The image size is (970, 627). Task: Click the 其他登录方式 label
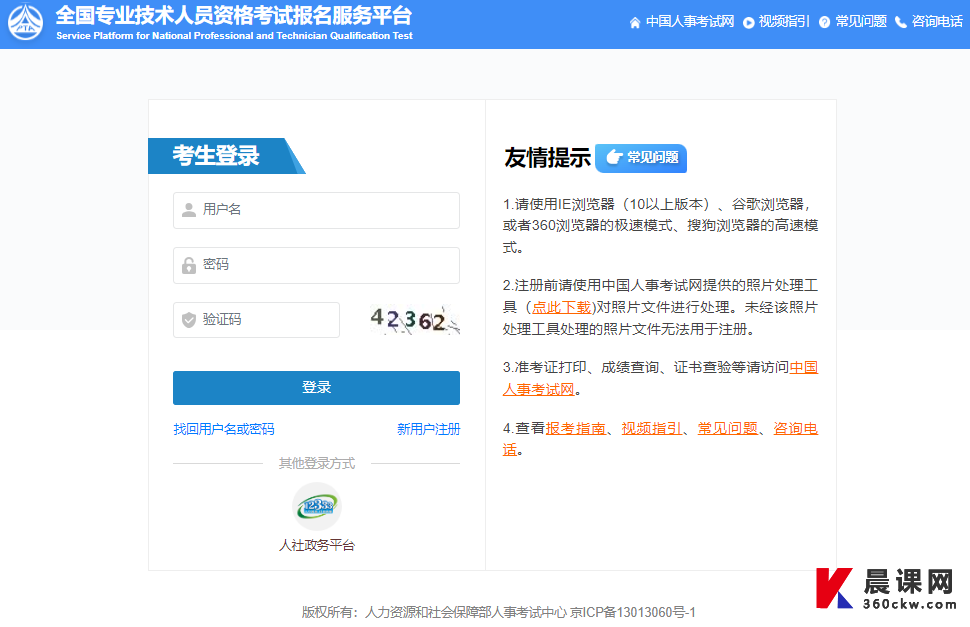pyautogui.click(x=316, y=463)
